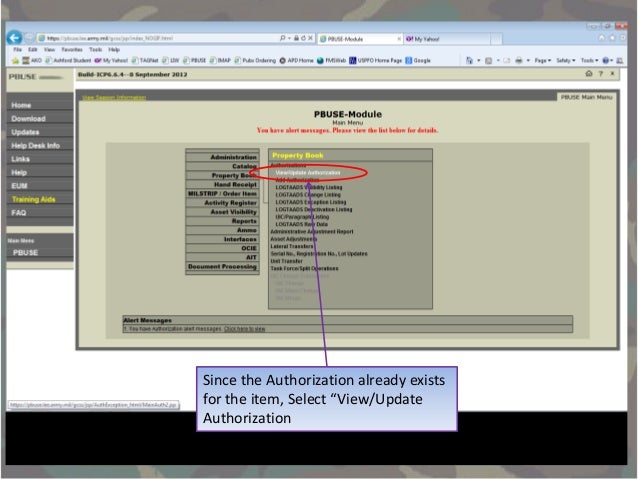Click PBUSE under Main Menu sidebar
The width and height of the screenshot is (638, 479).
pos(25,252)
